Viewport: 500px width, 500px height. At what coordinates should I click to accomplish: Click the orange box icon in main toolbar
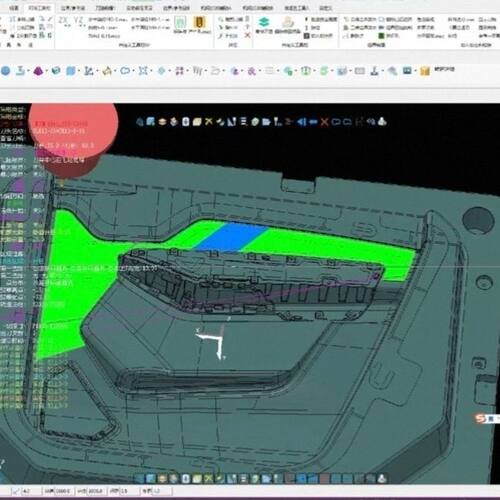coord(425,71)
